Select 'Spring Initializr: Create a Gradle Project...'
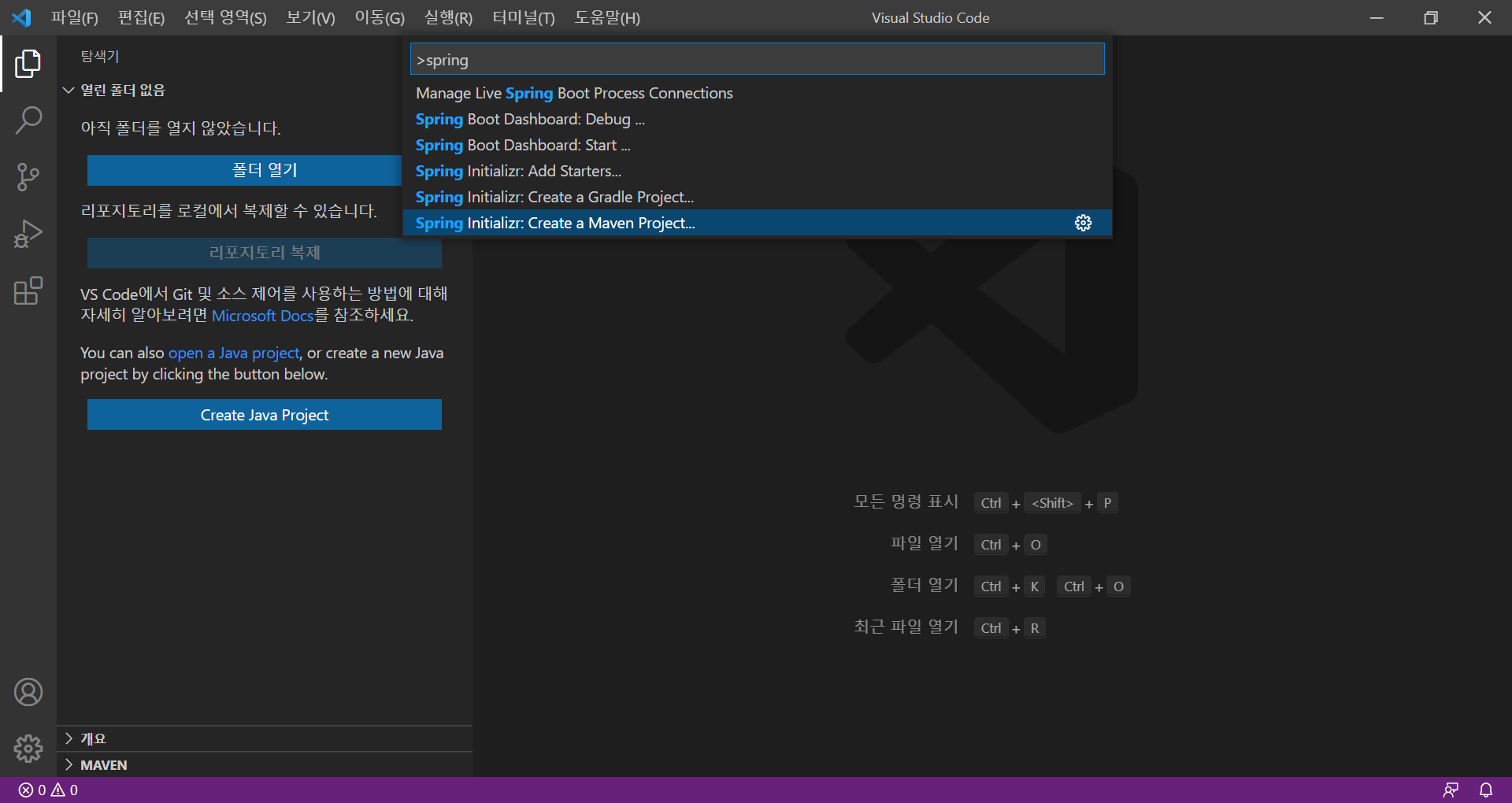1512x803 pixels. click(758, 197)
